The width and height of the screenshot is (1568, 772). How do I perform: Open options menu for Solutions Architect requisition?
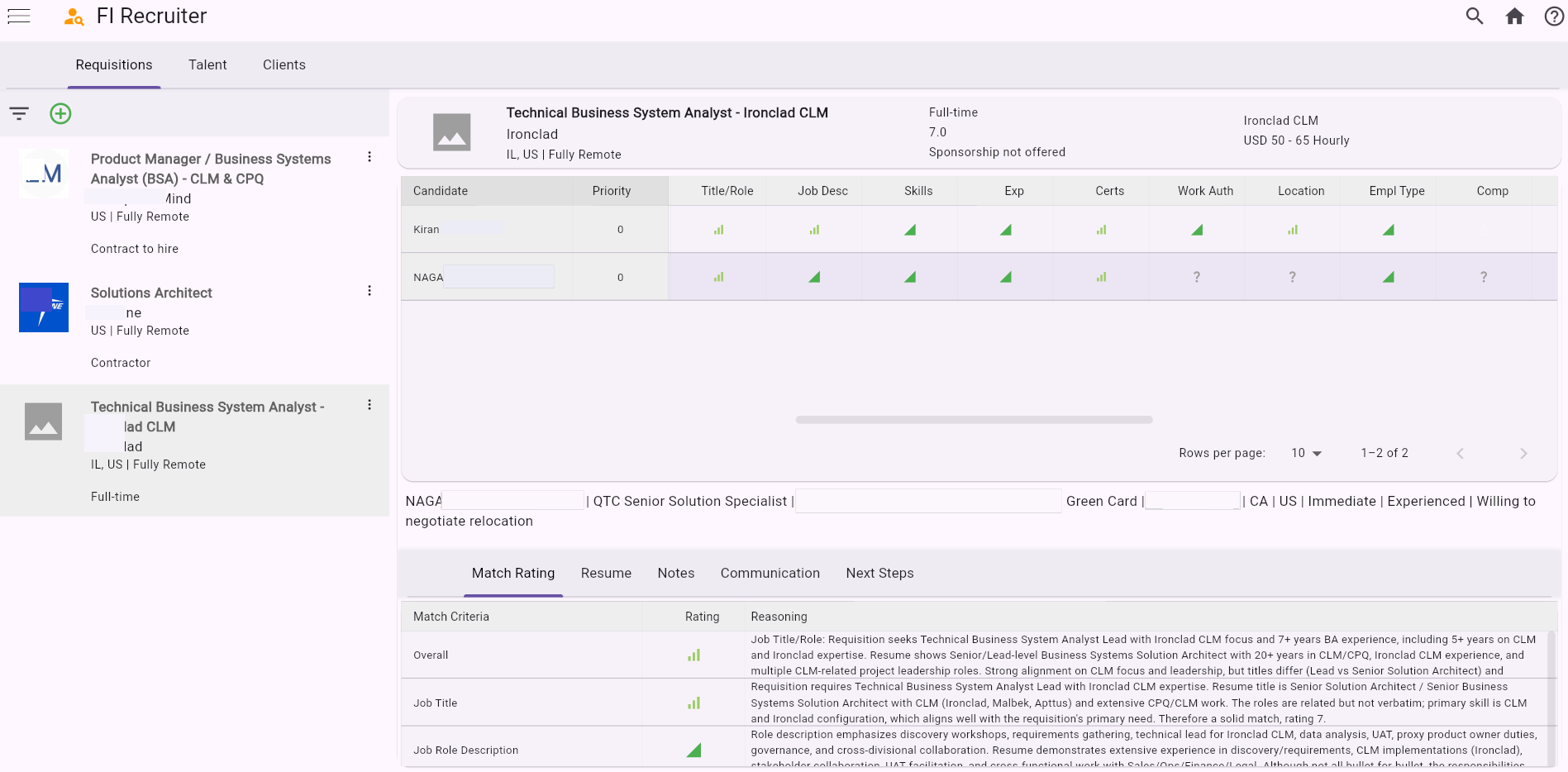(369, 291)
